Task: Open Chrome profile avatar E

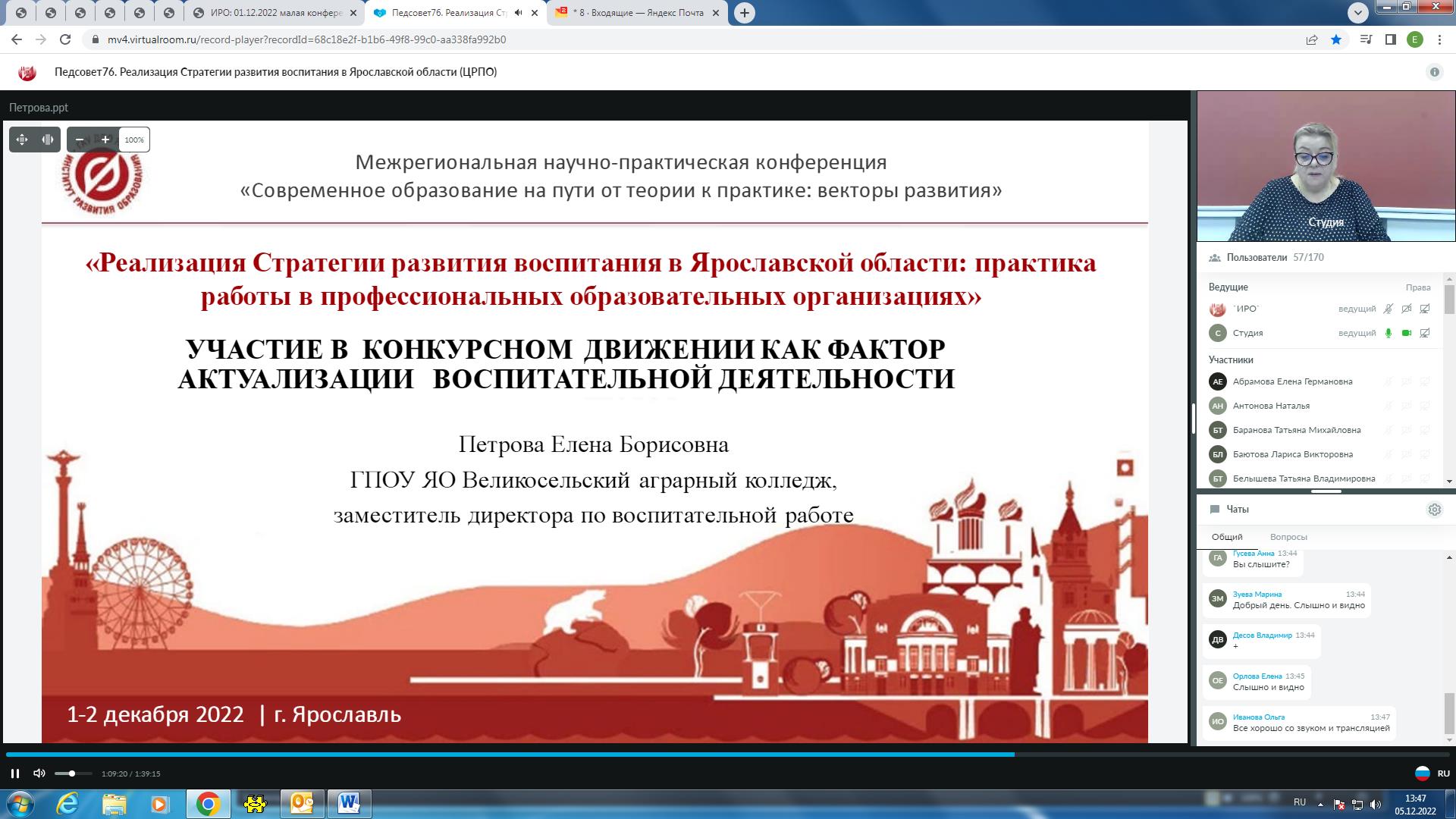Action: [1415, 39]
